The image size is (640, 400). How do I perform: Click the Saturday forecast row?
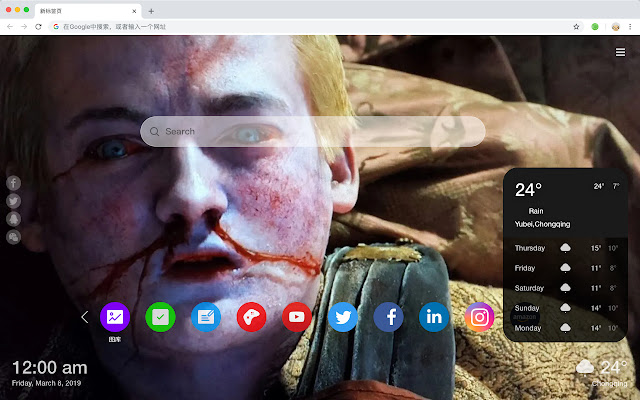tap(565, 288)
